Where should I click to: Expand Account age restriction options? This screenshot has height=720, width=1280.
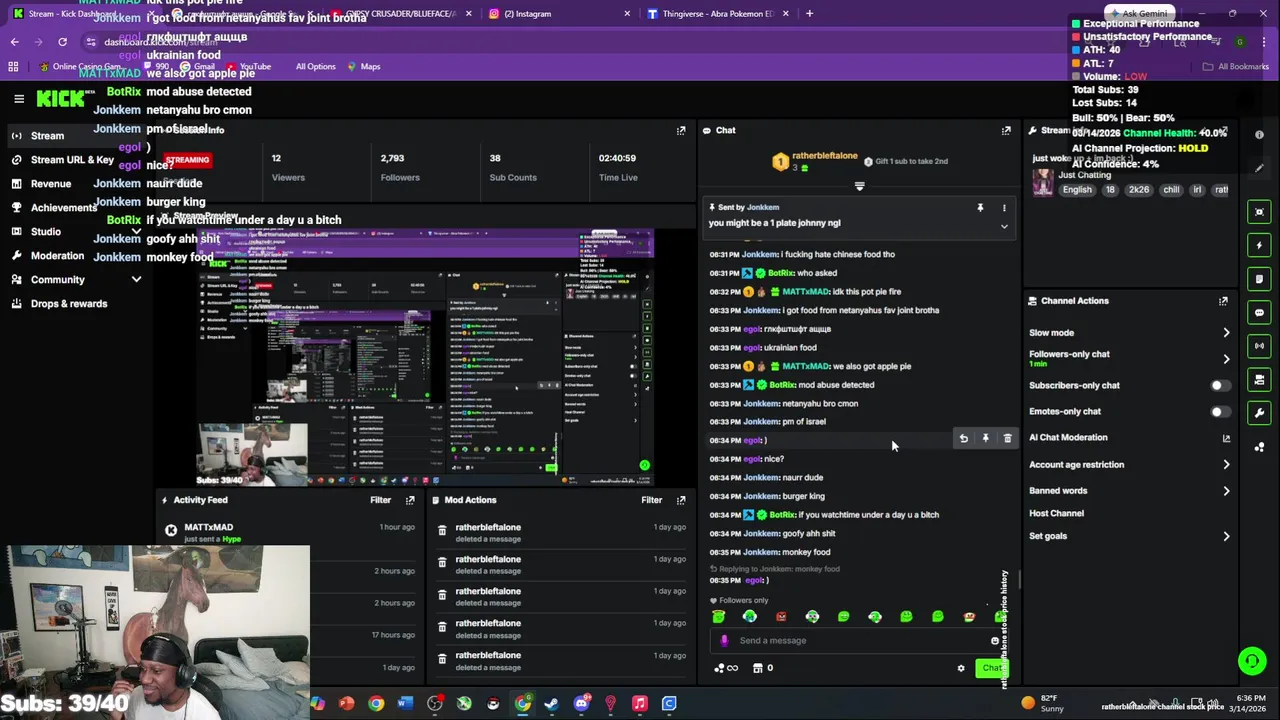click(x=1226, y=465)
